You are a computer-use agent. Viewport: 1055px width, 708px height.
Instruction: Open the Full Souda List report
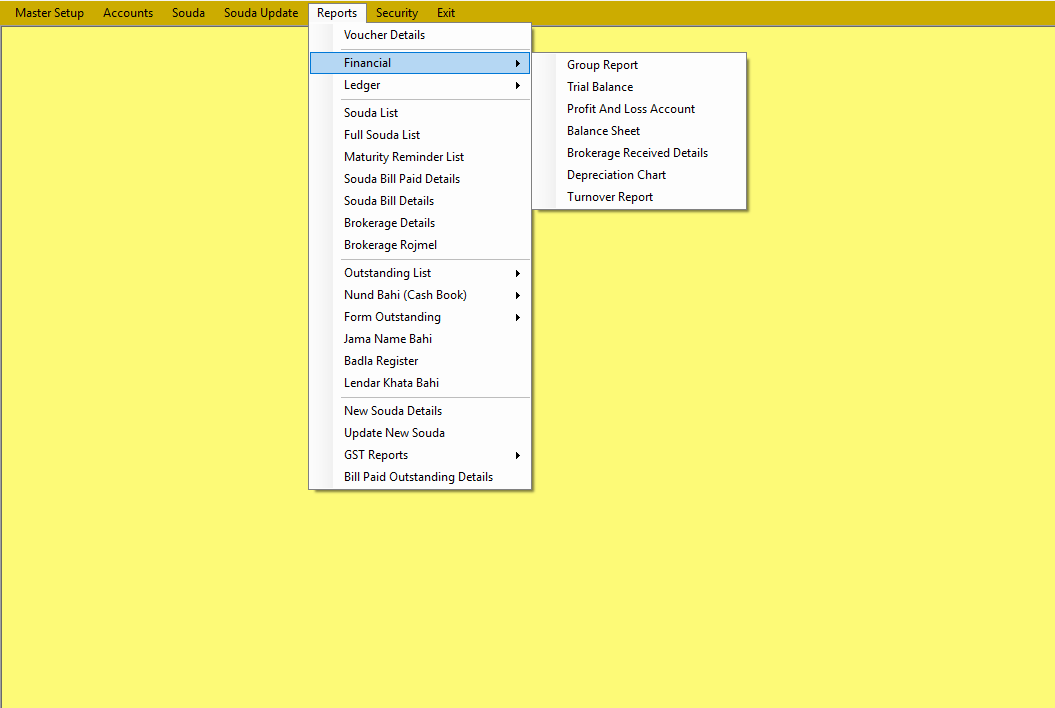[420, 135]
